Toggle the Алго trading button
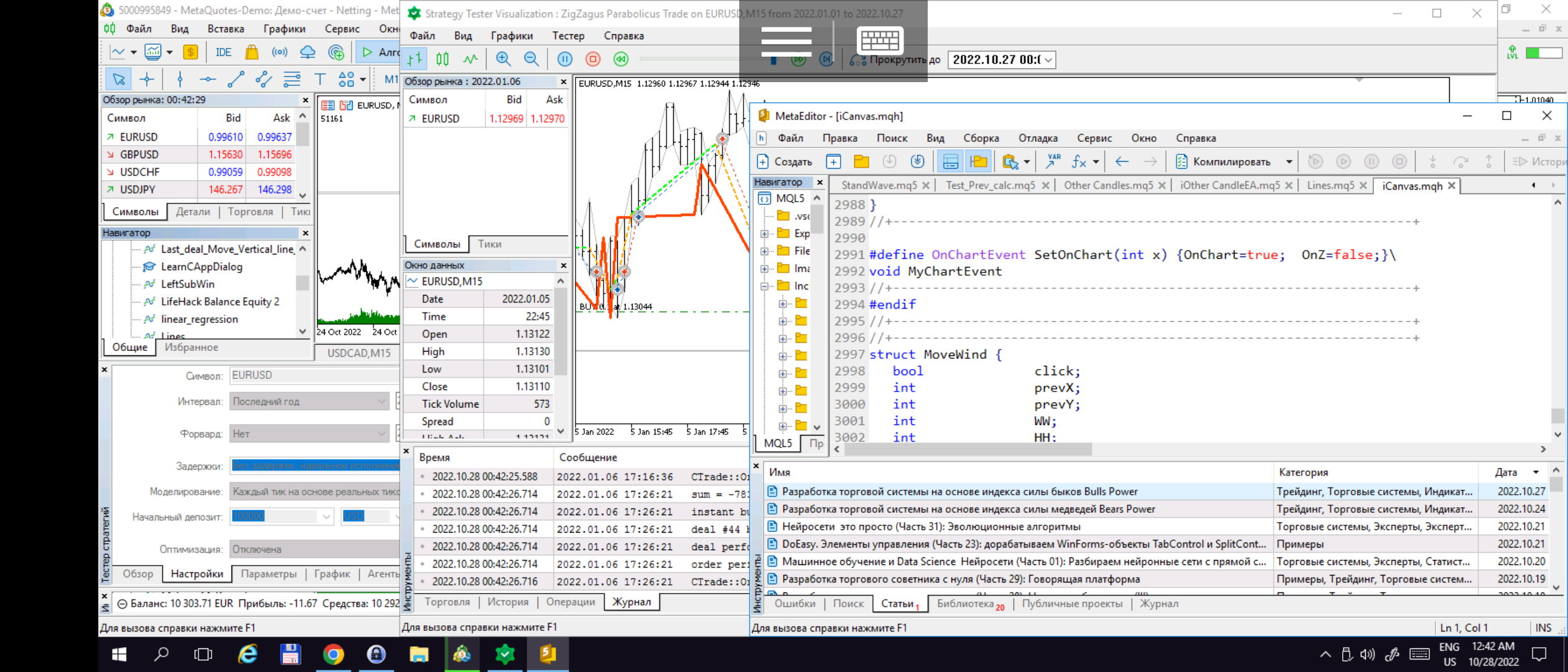 380,52
